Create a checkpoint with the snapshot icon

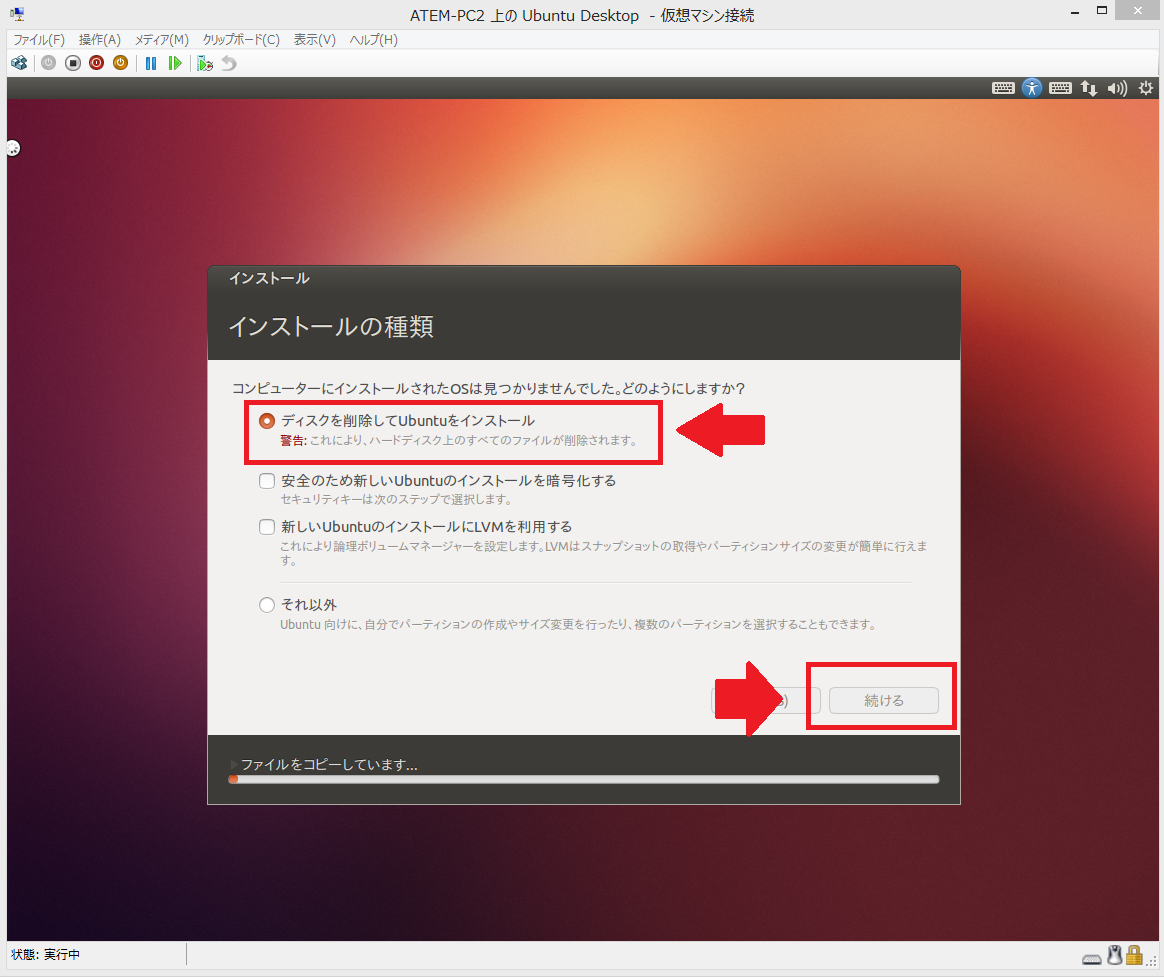pyautogui.click(x=205, y=64)
